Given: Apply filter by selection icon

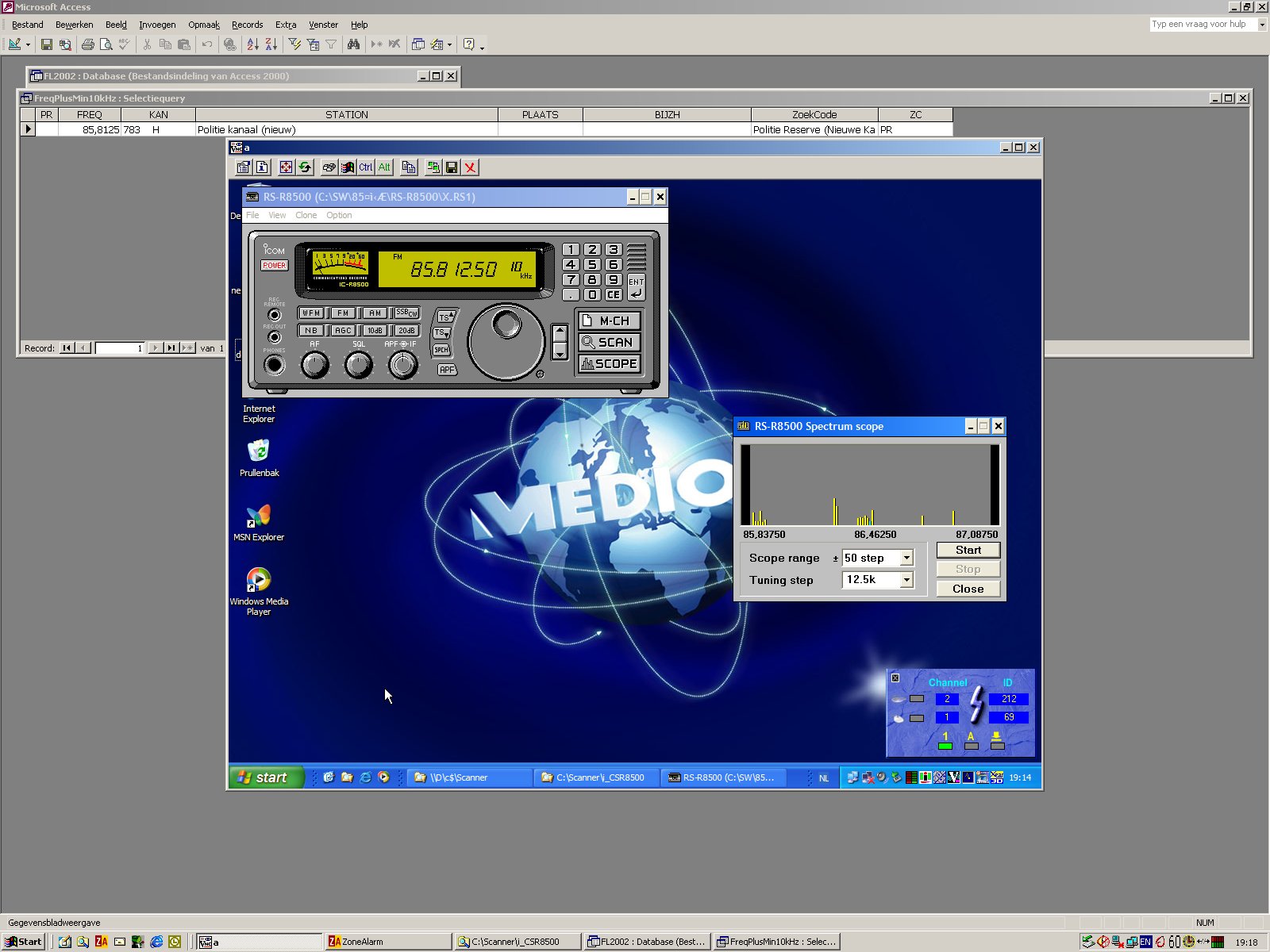Looking at the screenshot, I should click(x=294, y=44).
